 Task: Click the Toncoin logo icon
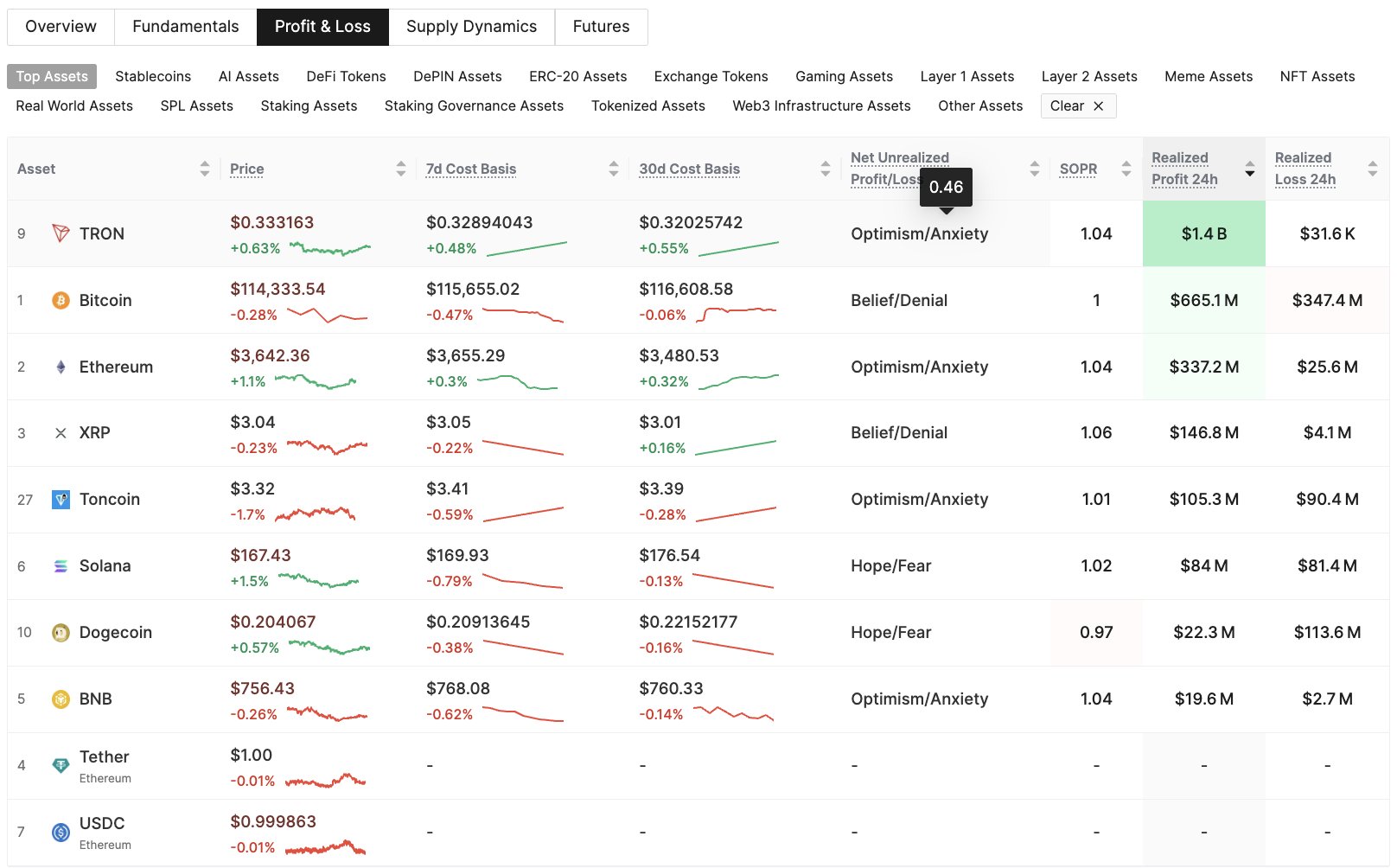[60, 499]
